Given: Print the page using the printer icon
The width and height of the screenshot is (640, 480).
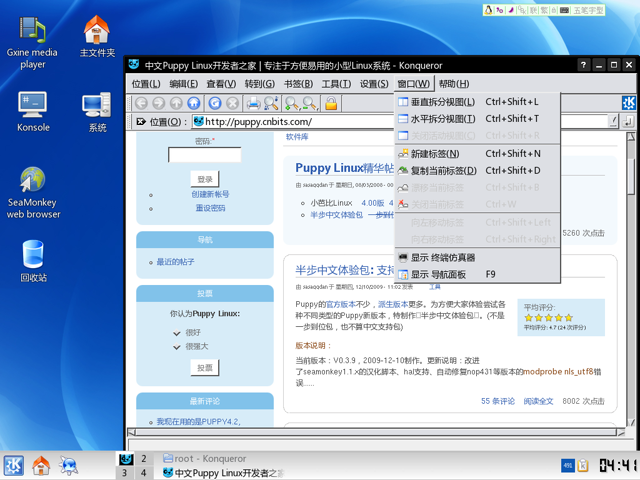Looking at the screenshot, I should pos(253,103).
